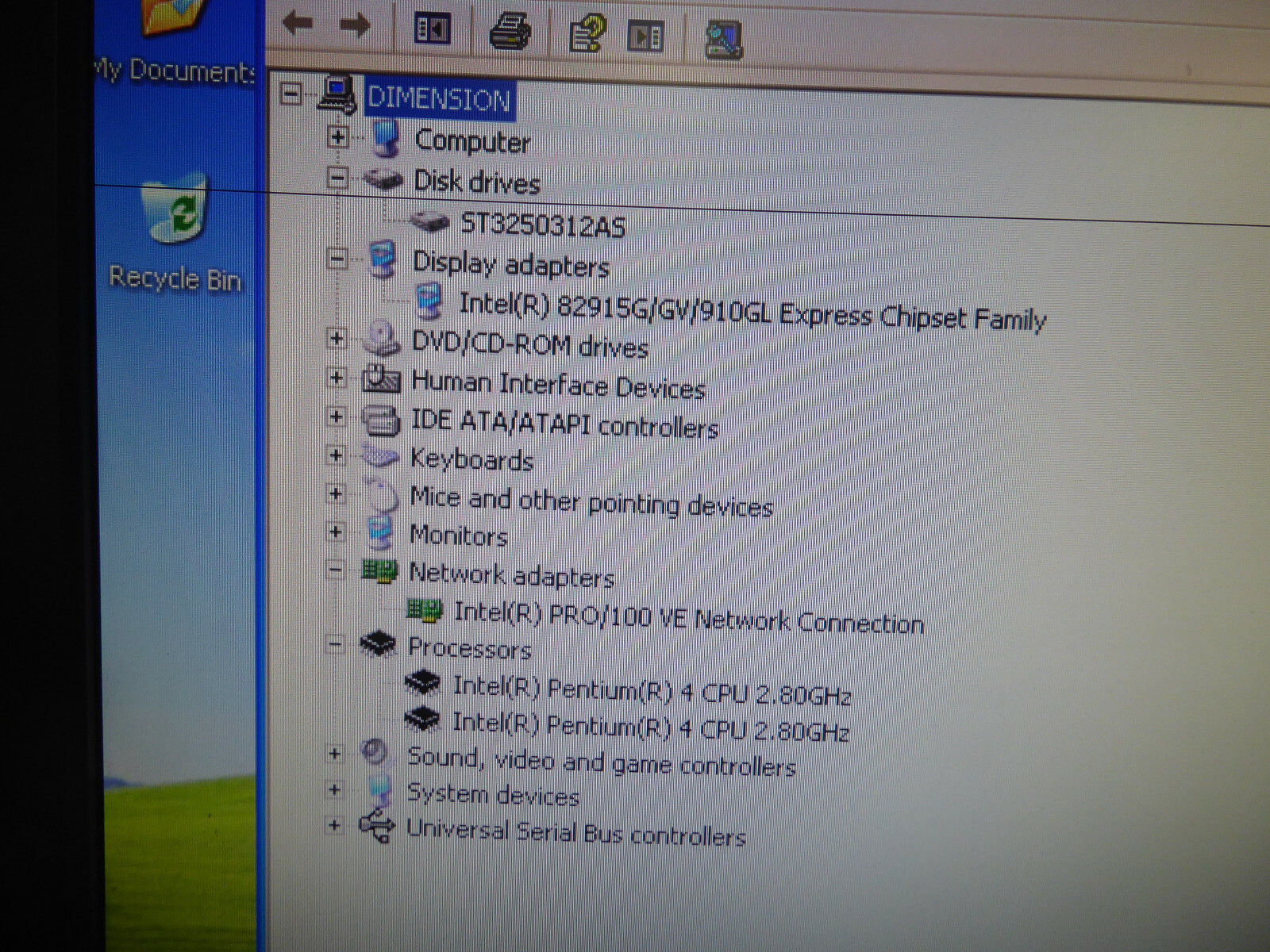Viewport: 1270px width, 952px height.
Task: Click the Back arrow toolbar button
Action: point(298,24)
